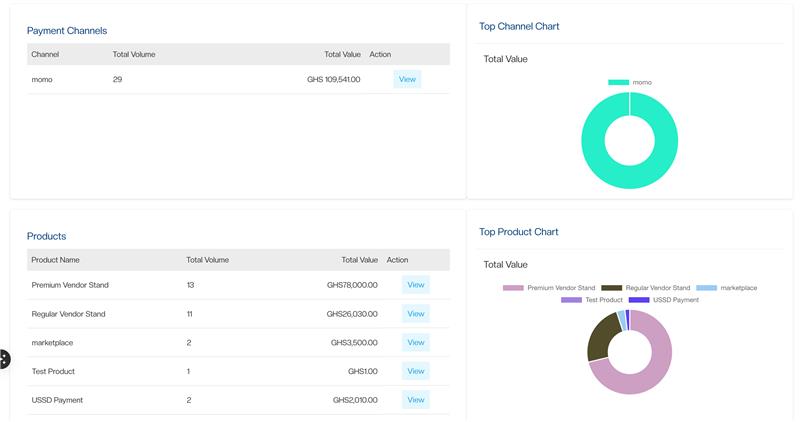The image size is (800, 422).
Task: Click the GHS2,010.00 value cell
Action: click(355, 400)
